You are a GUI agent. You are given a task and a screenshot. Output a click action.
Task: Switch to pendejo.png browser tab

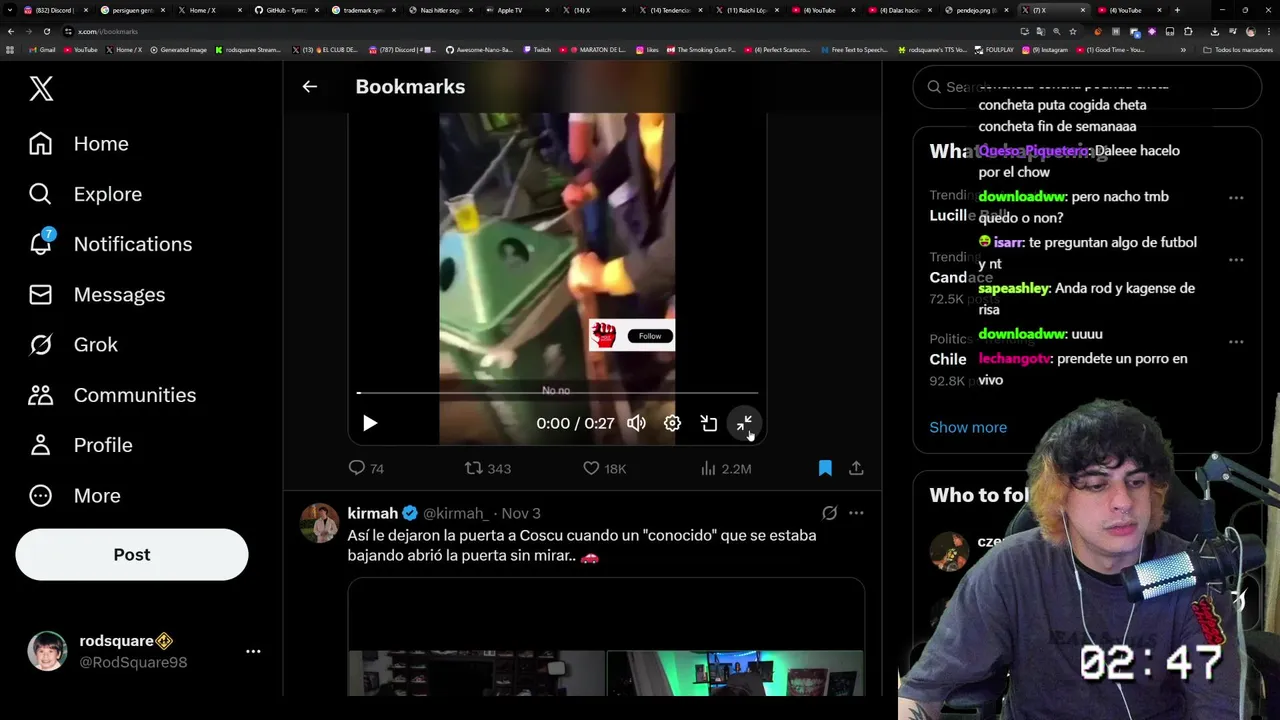[978, 10]
